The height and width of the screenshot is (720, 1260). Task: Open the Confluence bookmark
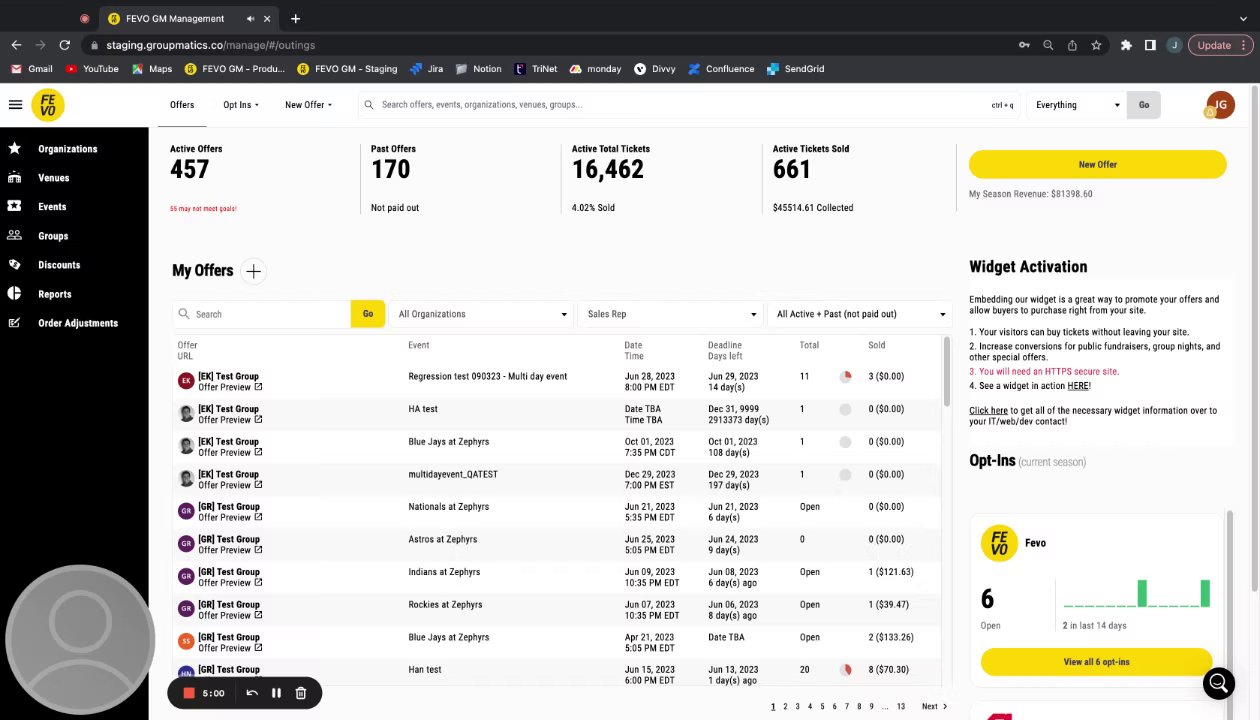(720, 69)
